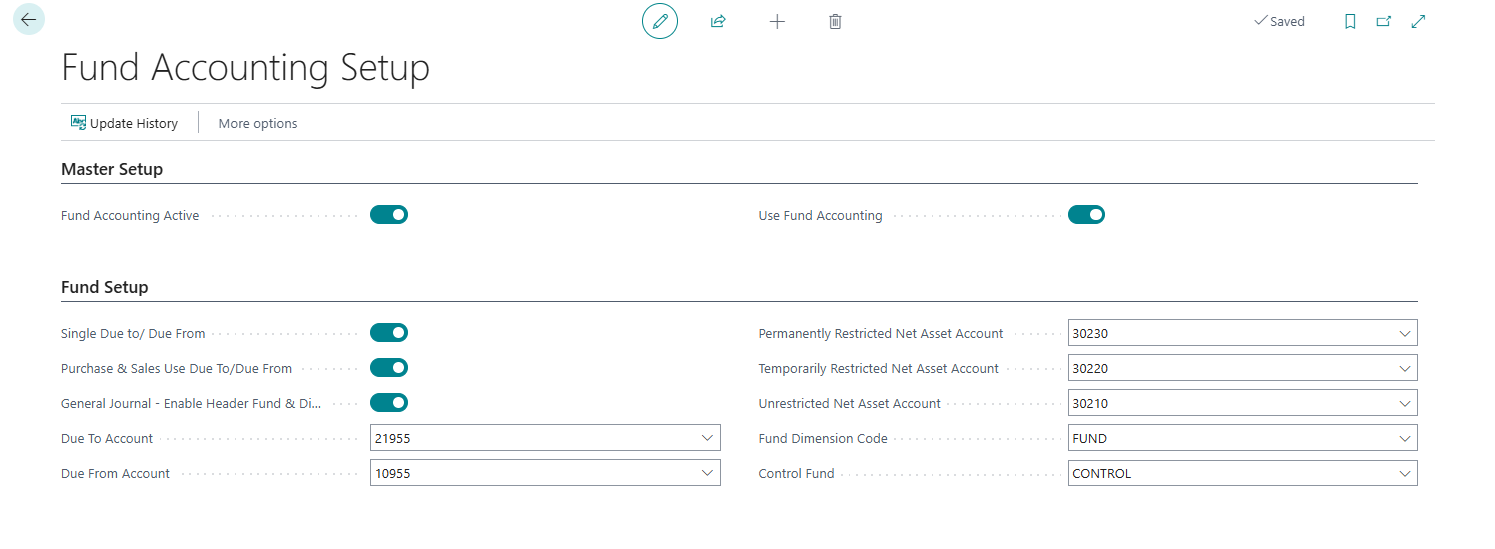Click the Temporarily Restricted Net Asset Account label

point(879,368)
